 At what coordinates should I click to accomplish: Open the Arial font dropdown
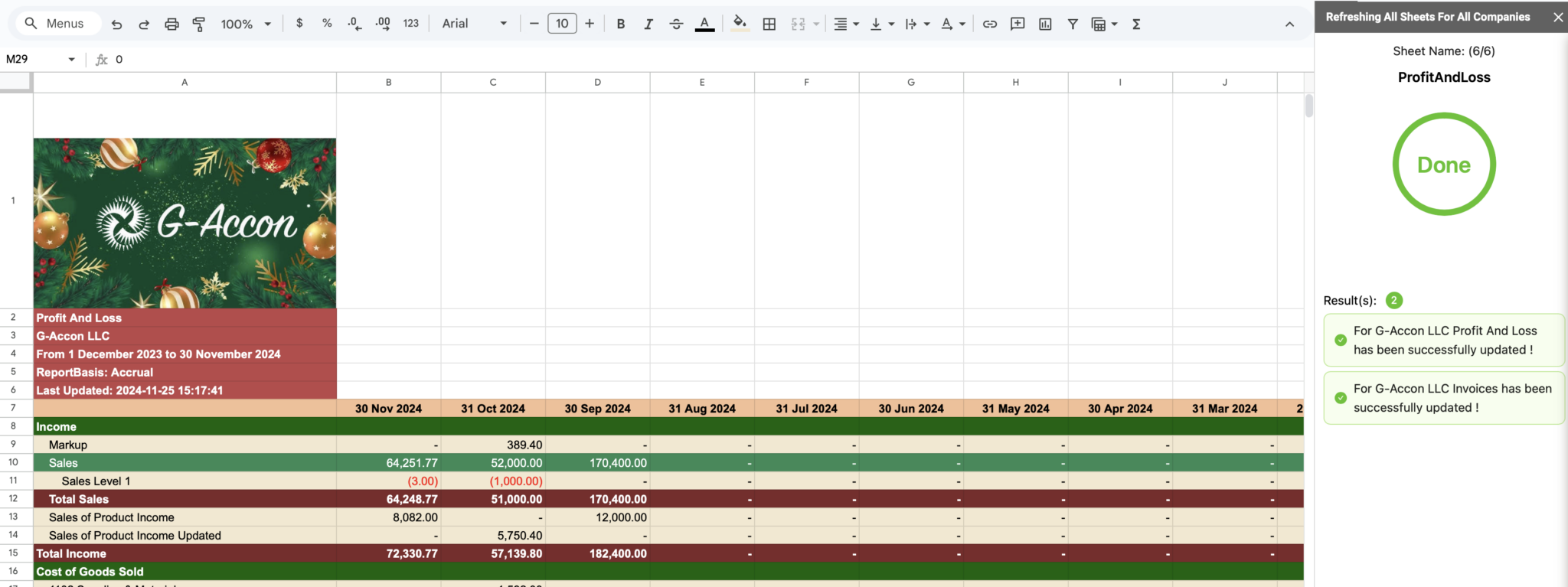[475, 24]
